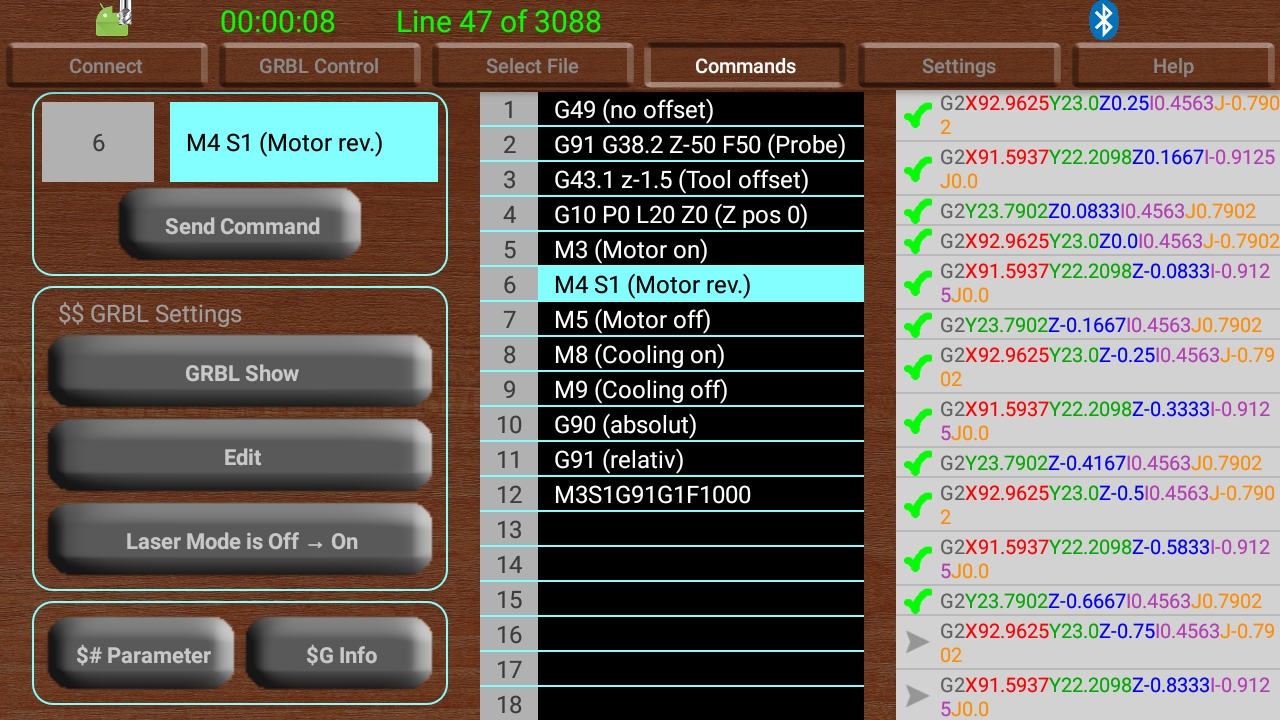Toggle Laser Mode from Off to On
The height and width of the screenshot is (720, 1280).
click(x=241, y=541)
